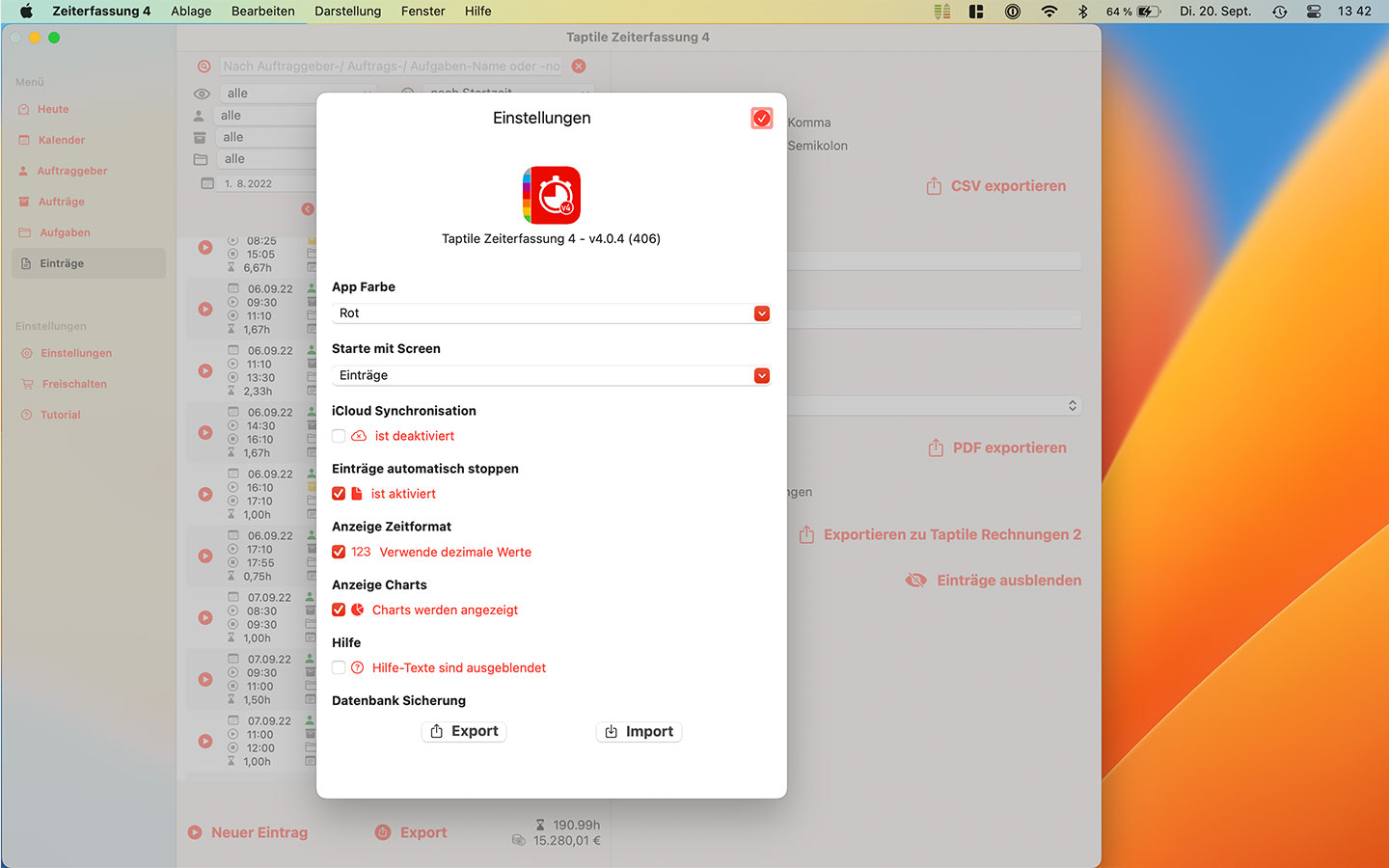This screenshot has width=1389, height=868.
Task: Start timer for entry 07.09.22 11:00
Action: [x=205, y=742]
